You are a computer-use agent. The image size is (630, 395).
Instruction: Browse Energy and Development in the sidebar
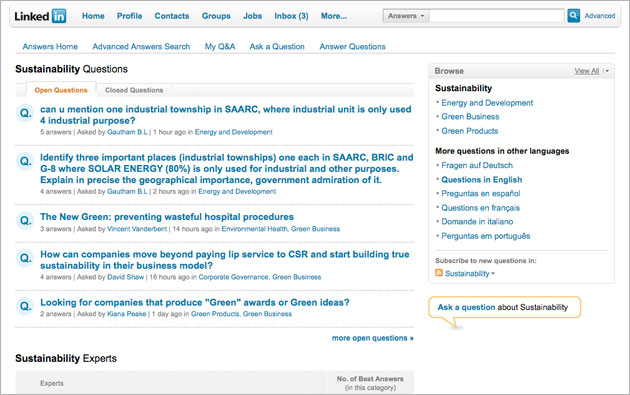tap(487, 103)
